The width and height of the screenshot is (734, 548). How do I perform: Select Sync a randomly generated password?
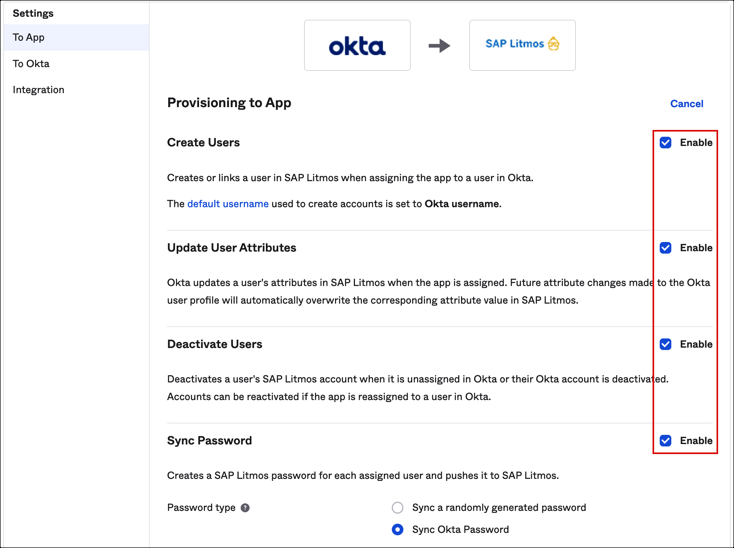click(x=398, y=508)
